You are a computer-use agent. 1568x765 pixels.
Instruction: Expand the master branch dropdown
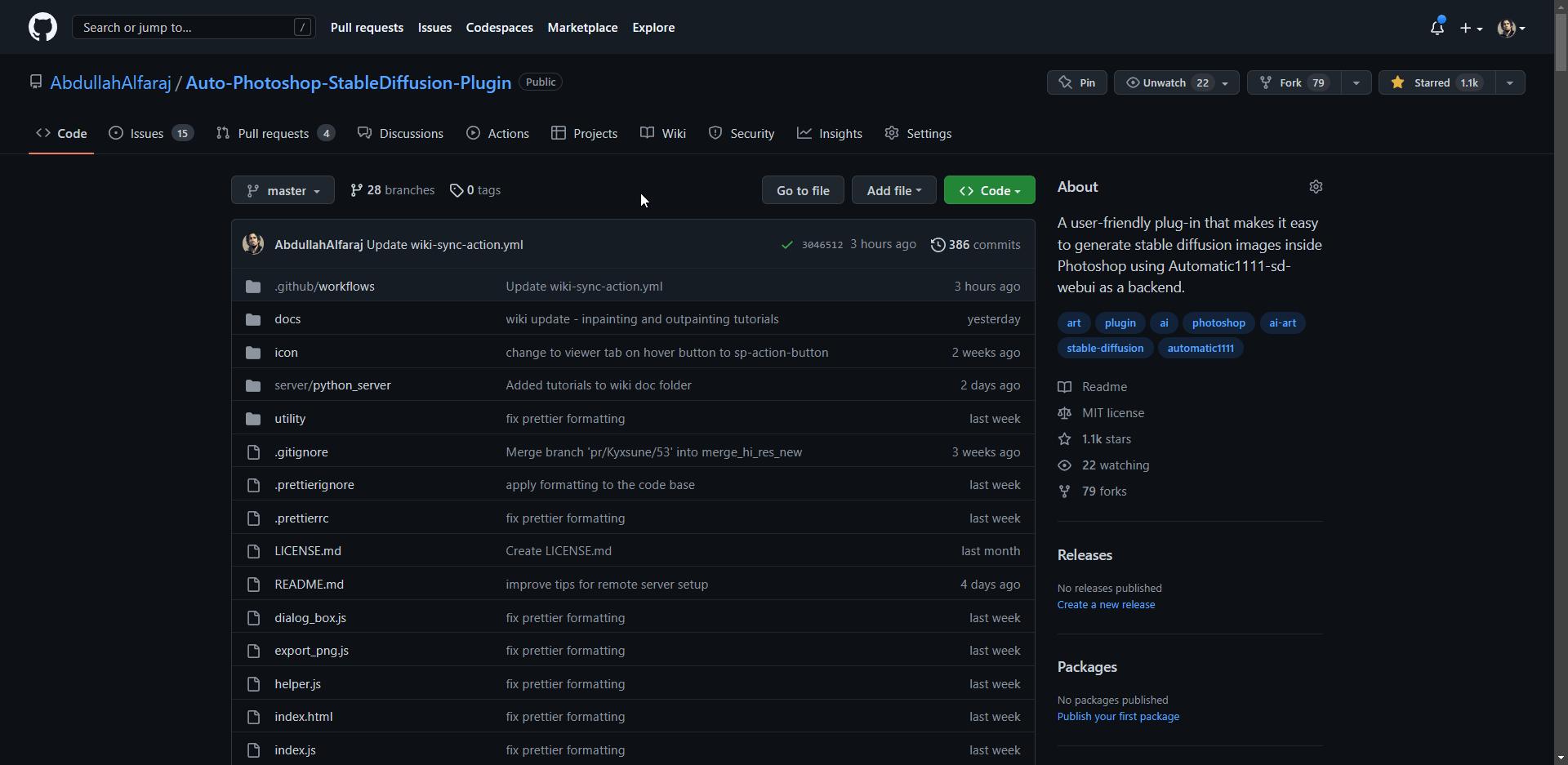(283, 190)
